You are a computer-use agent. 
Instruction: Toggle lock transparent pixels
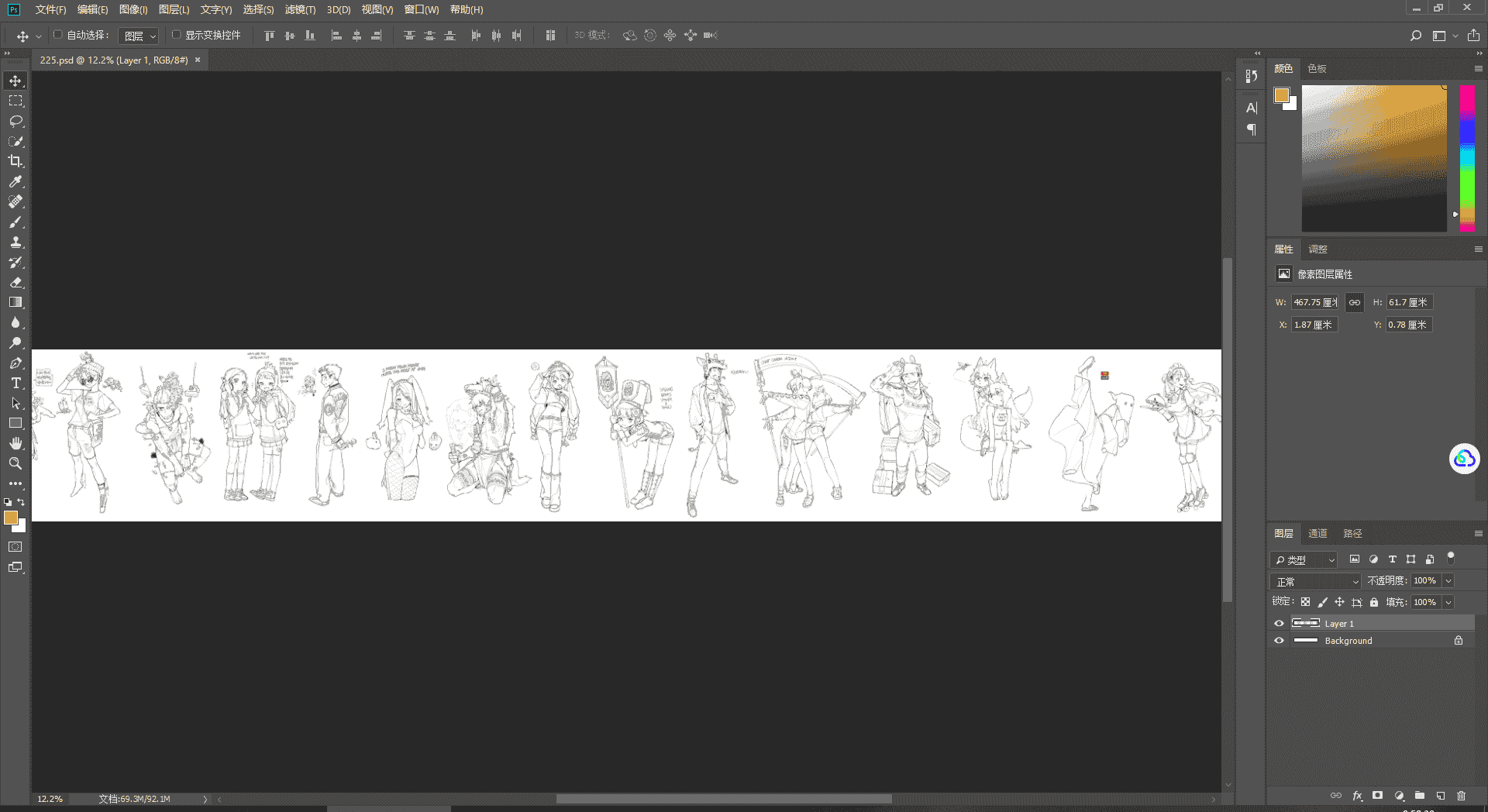click(x=1306, y=602)
